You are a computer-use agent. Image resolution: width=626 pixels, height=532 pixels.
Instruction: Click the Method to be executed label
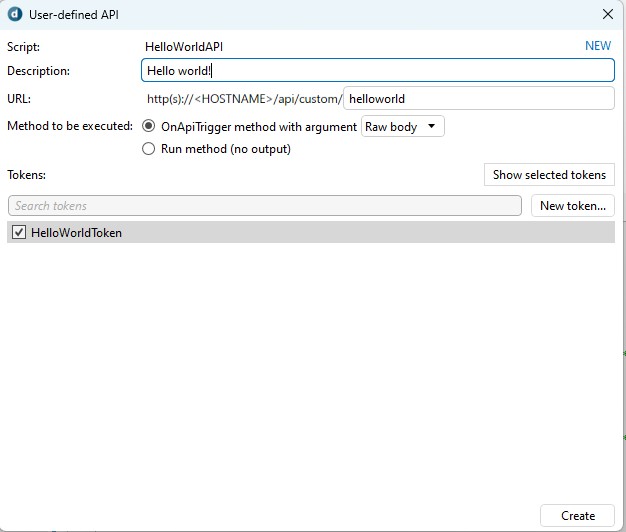pos(70,126)
